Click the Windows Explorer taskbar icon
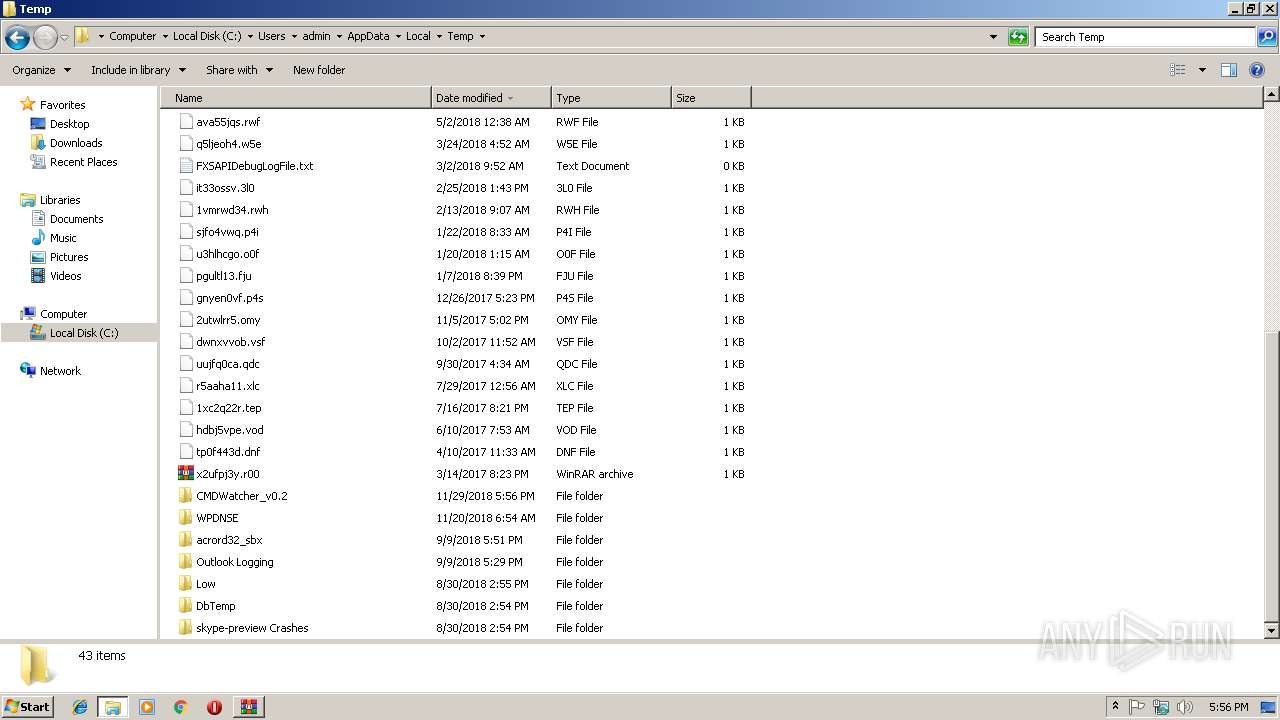1280x720 pixels. pyautogui.click(x=113, y=707)
